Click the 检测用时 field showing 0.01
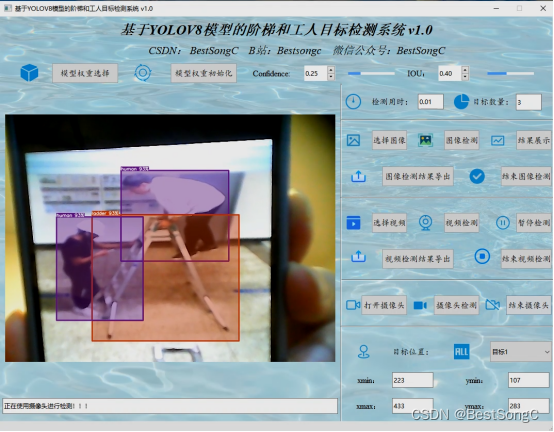Image resolution: width=554 pixels, height=432 pixels. [x=430, y=102]
